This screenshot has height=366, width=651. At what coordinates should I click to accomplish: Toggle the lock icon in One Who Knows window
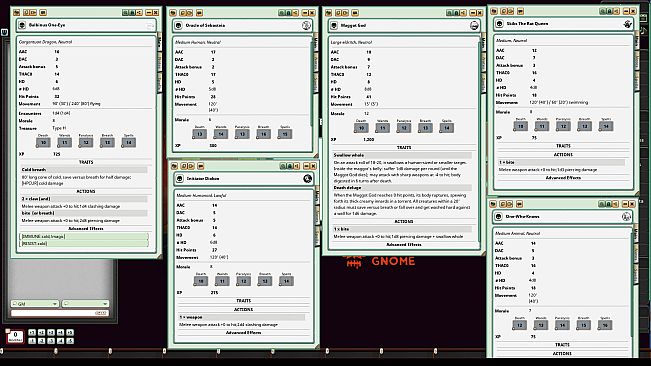609,204
